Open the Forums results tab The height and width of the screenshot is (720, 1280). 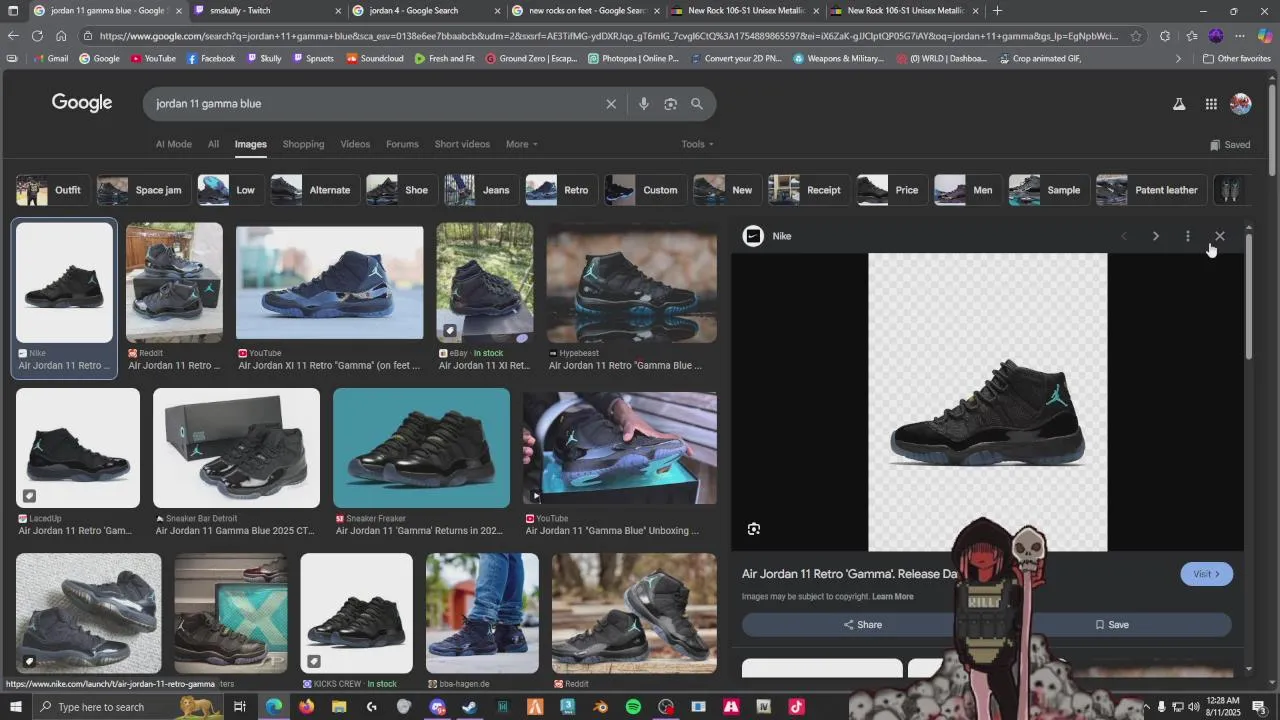tap(402, 144)
